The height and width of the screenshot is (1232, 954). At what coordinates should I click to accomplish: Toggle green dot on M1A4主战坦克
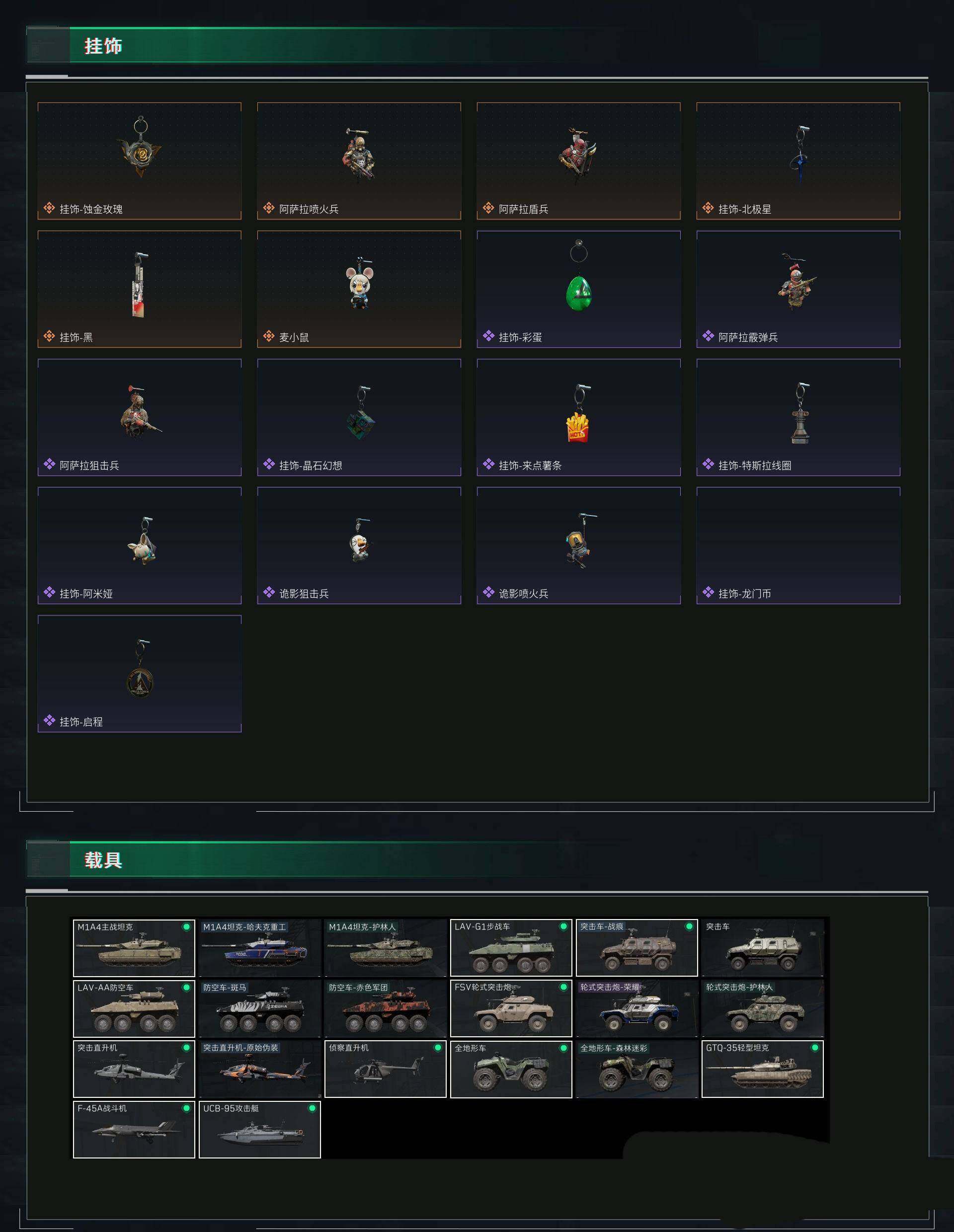click(186, 927)
